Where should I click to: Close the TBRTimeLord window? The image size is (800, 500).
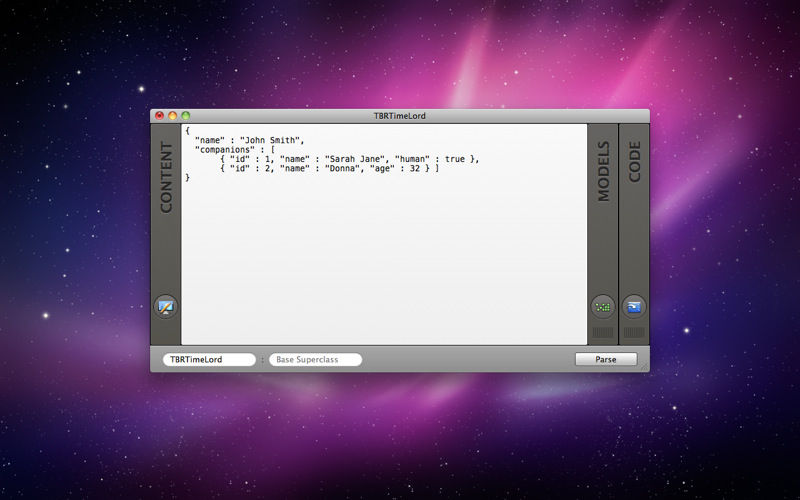click(x=160, y=116)
